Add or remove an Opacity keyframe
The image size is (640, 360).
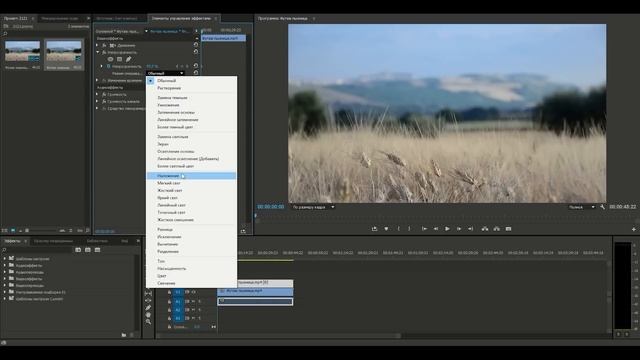coord(182,66)
